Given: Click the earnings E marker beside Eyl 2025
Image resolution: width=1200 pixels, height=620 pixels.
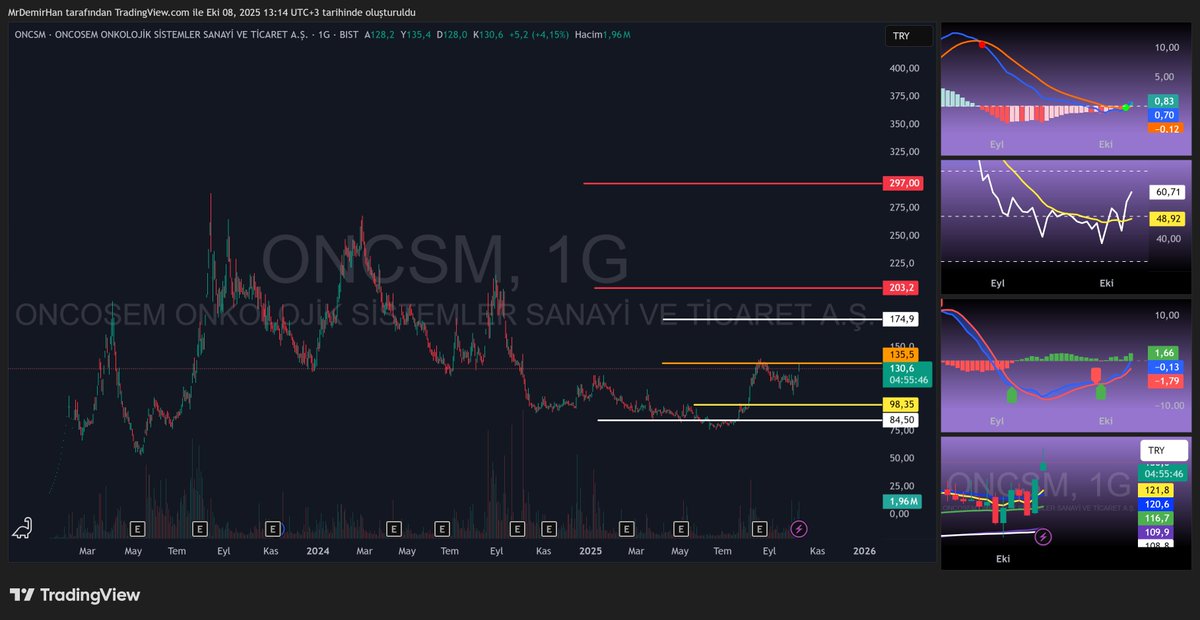Looking at the screenshot, I should pyautogui.click(x=759, y=528).
